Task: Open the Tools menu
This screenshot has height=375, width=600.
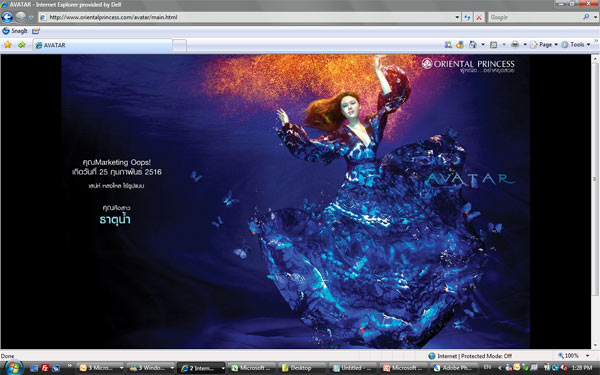Action: click(x=576, y=45)
